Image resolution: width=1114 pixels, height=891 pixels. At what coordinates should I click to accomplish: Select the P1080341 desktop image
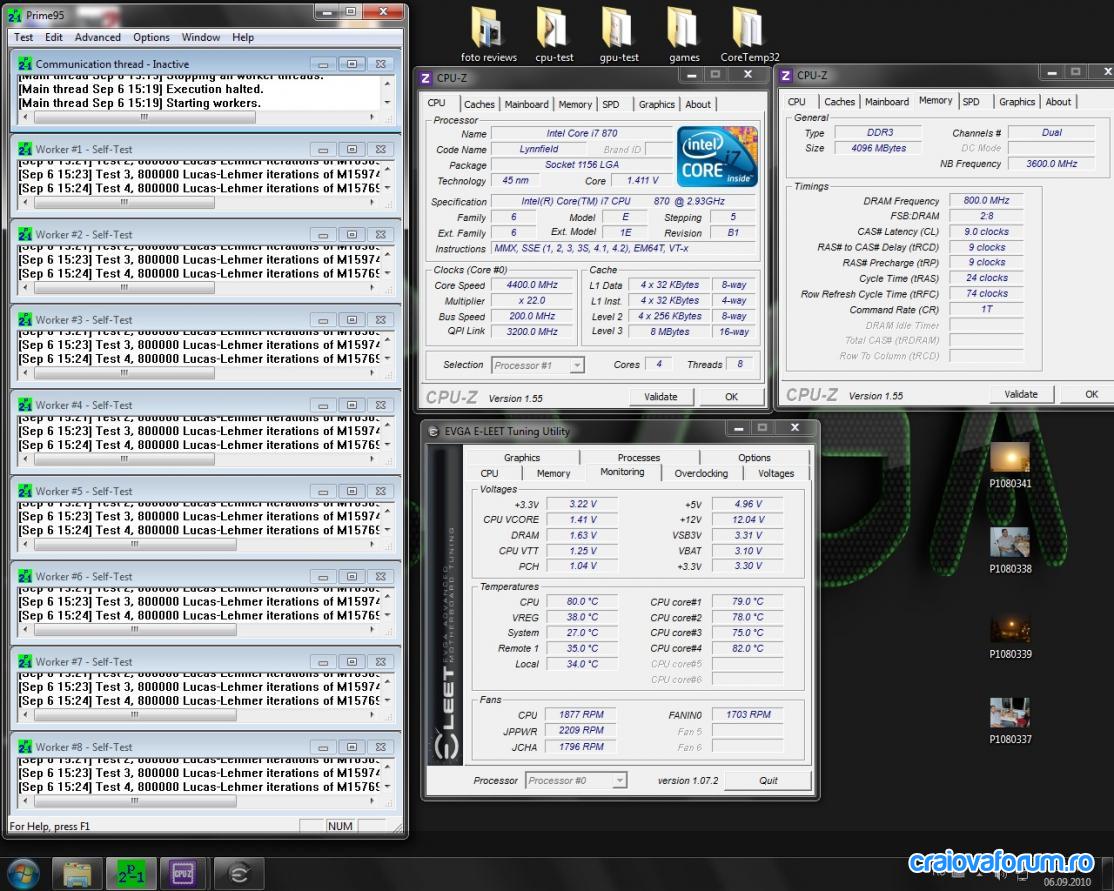coord(1010,466)
